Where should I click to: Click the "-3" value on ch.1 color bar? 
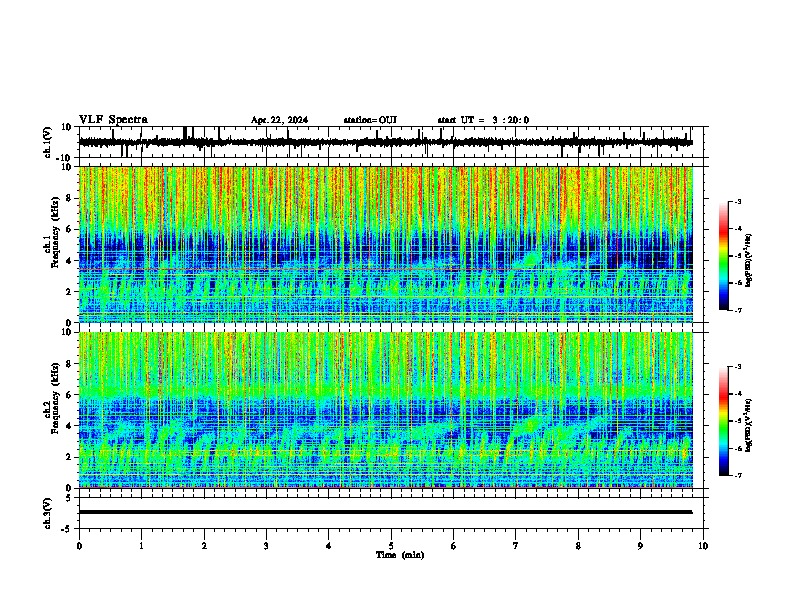(737, 202)
